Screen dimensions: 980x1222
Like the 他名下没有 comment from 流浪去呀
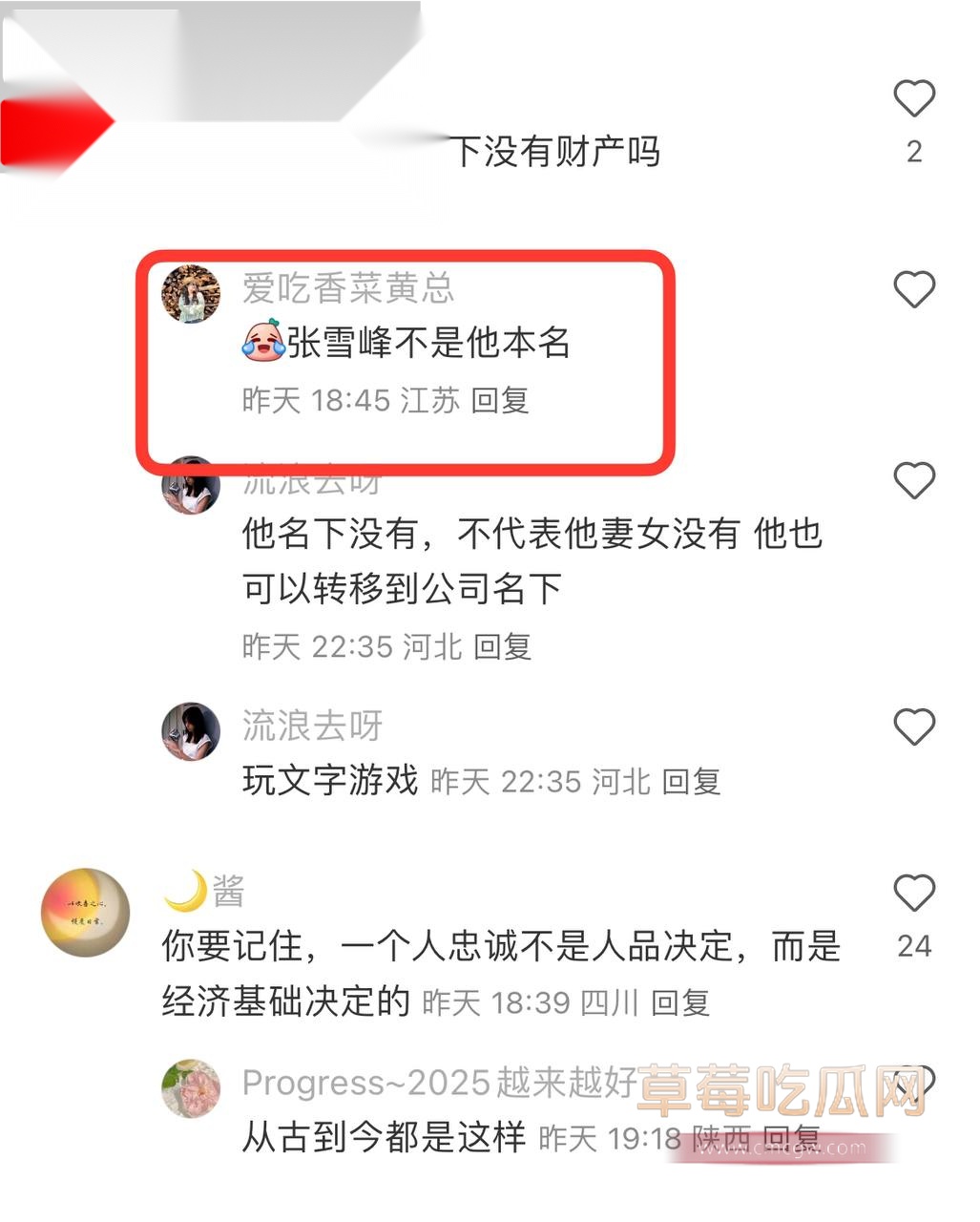click(913, 480)
